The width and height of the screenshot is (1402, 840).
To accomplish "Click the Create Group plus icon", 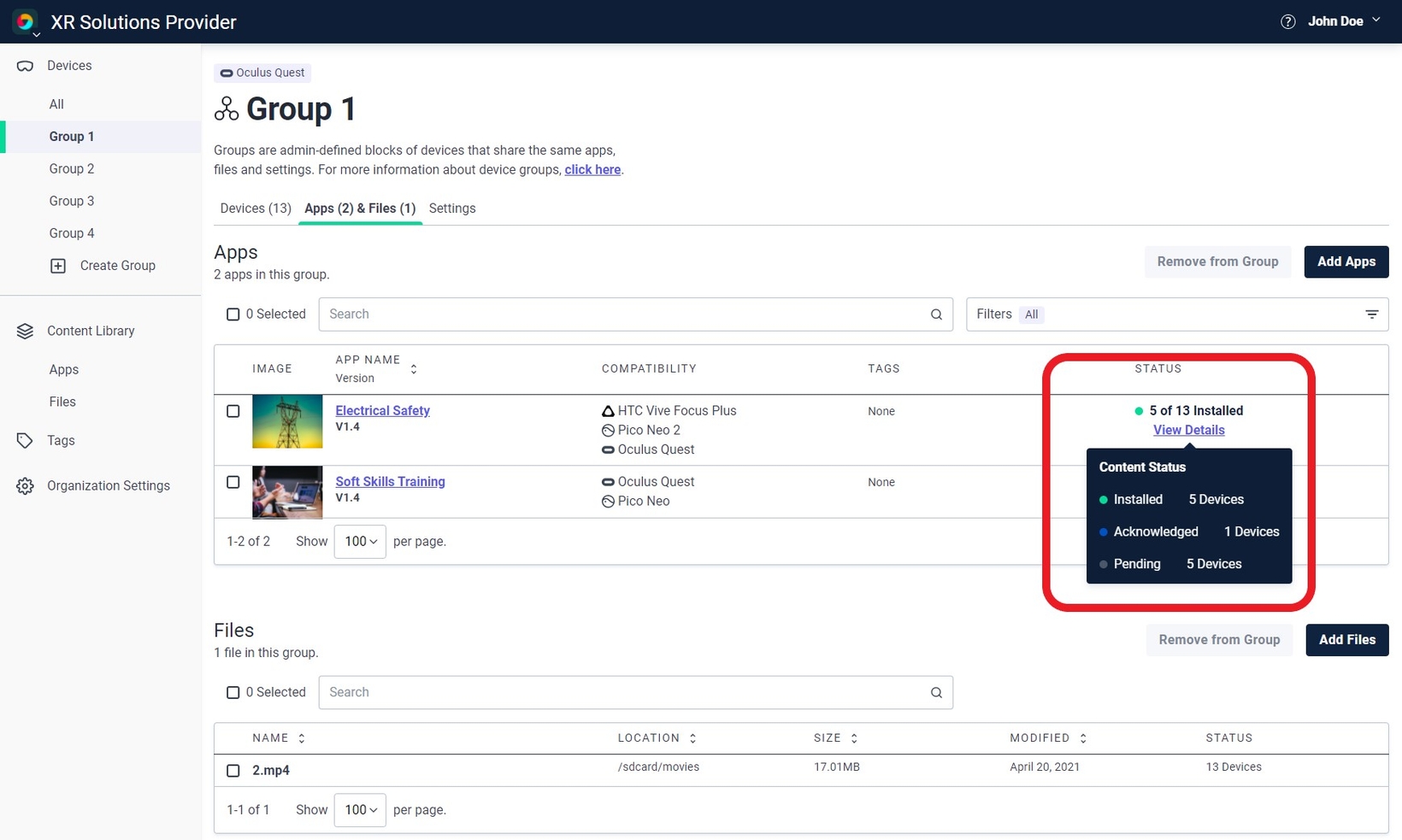I will tap(58, 266).
